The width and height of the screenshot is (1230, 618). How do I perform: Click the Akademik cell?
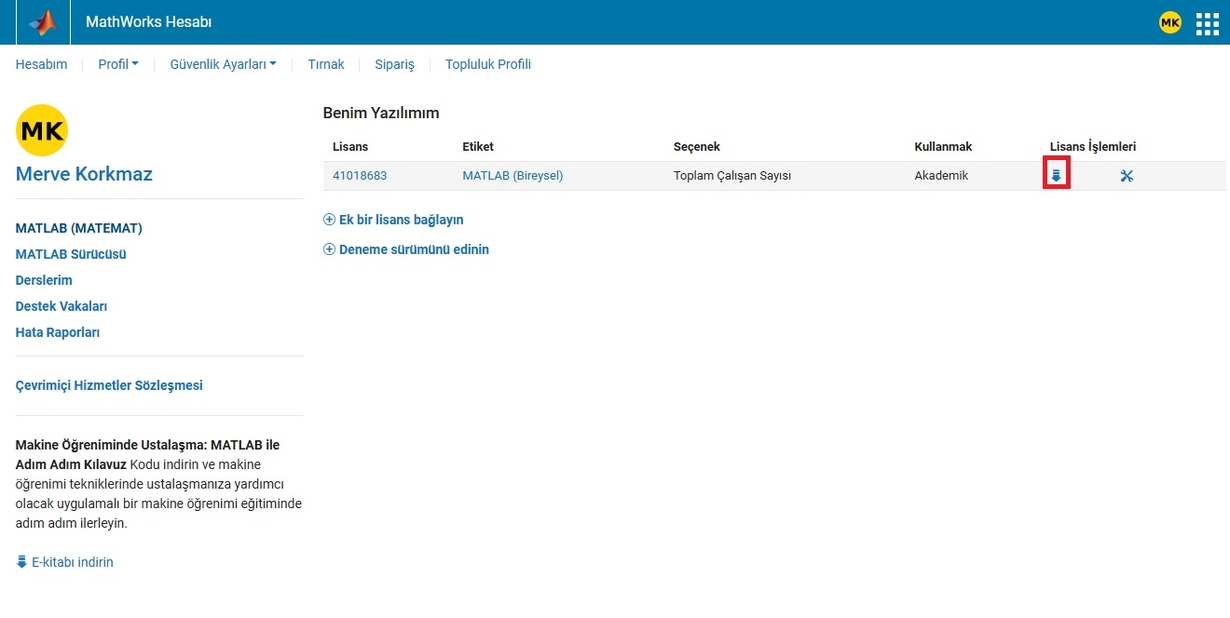click(x=941, y=176)
